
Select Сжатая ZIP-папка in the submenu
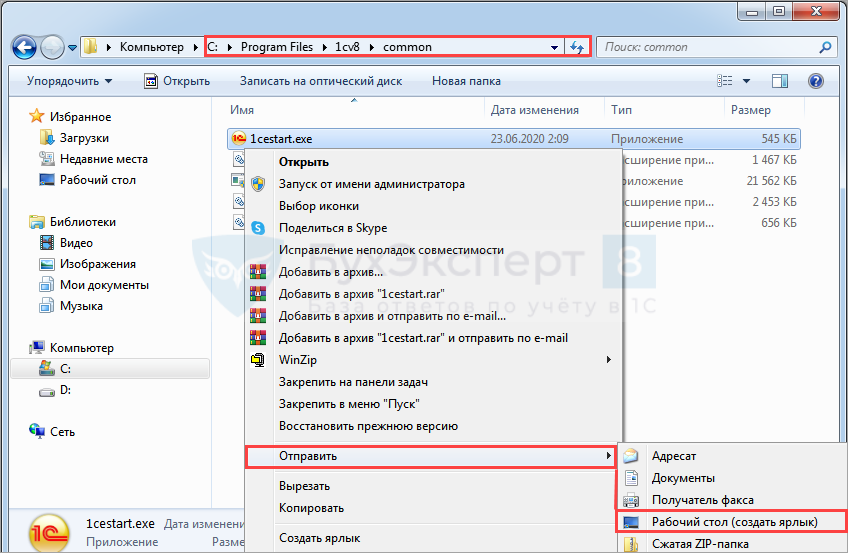pyautogui.click(x=732, y=543)
